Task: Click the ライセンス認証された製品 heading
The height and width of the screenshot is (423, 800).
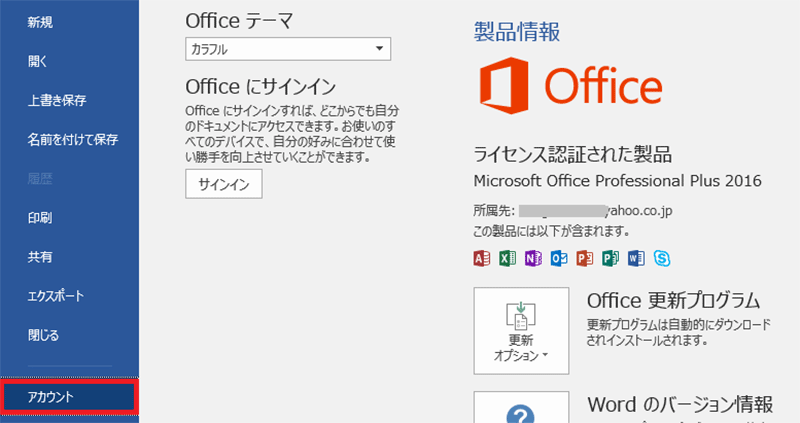Action: pos(572,154)
